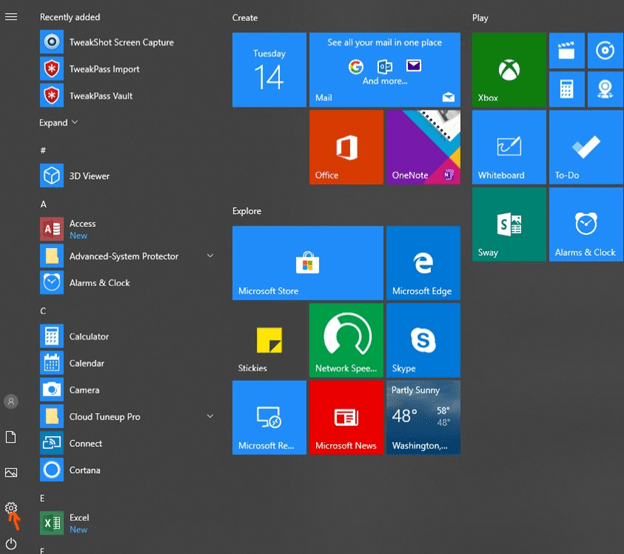Open the Sway tile
Viewport: 624px width, 554px height.
point(509,224)
